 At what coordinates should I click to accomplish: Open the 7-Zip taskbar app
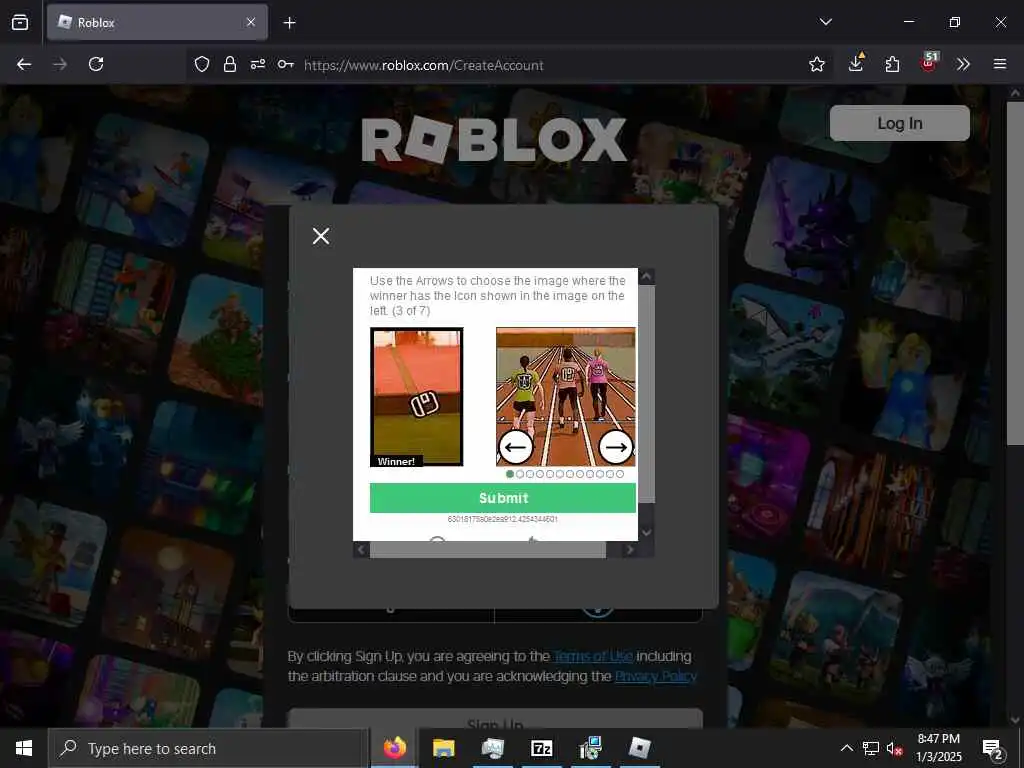[541, 748]
